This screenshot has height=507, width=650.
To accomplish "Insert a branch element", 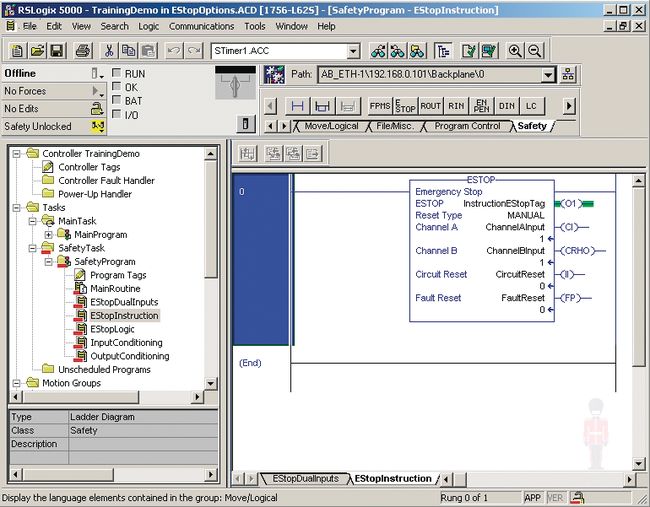I will (x=322, y=106).
